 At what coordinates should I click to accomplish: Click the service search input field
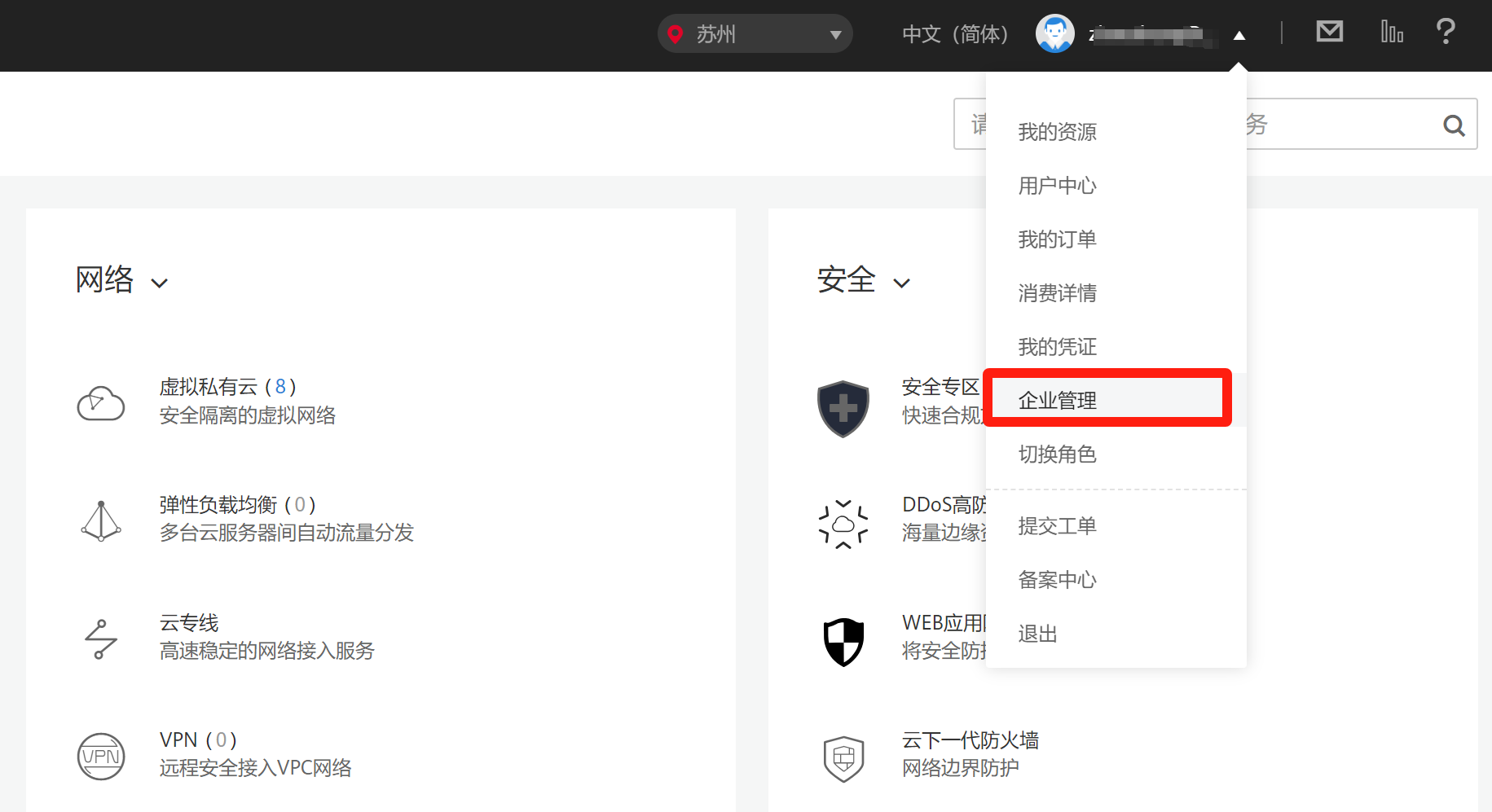click(x=1198, y=124)
